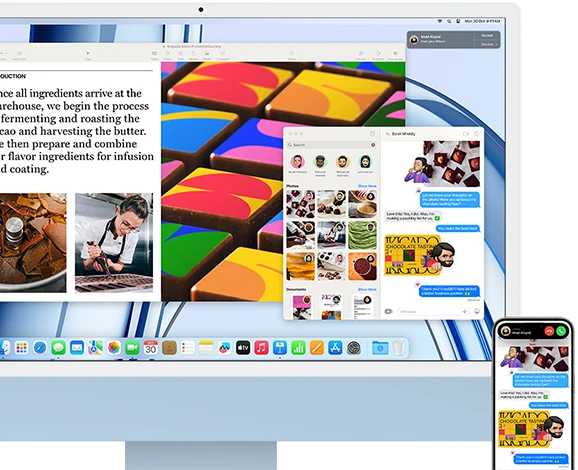578x470 pixels.
Task: Insert Media from the Keynote toolbar
Action: pyautogui.click(x=207, y=55)
